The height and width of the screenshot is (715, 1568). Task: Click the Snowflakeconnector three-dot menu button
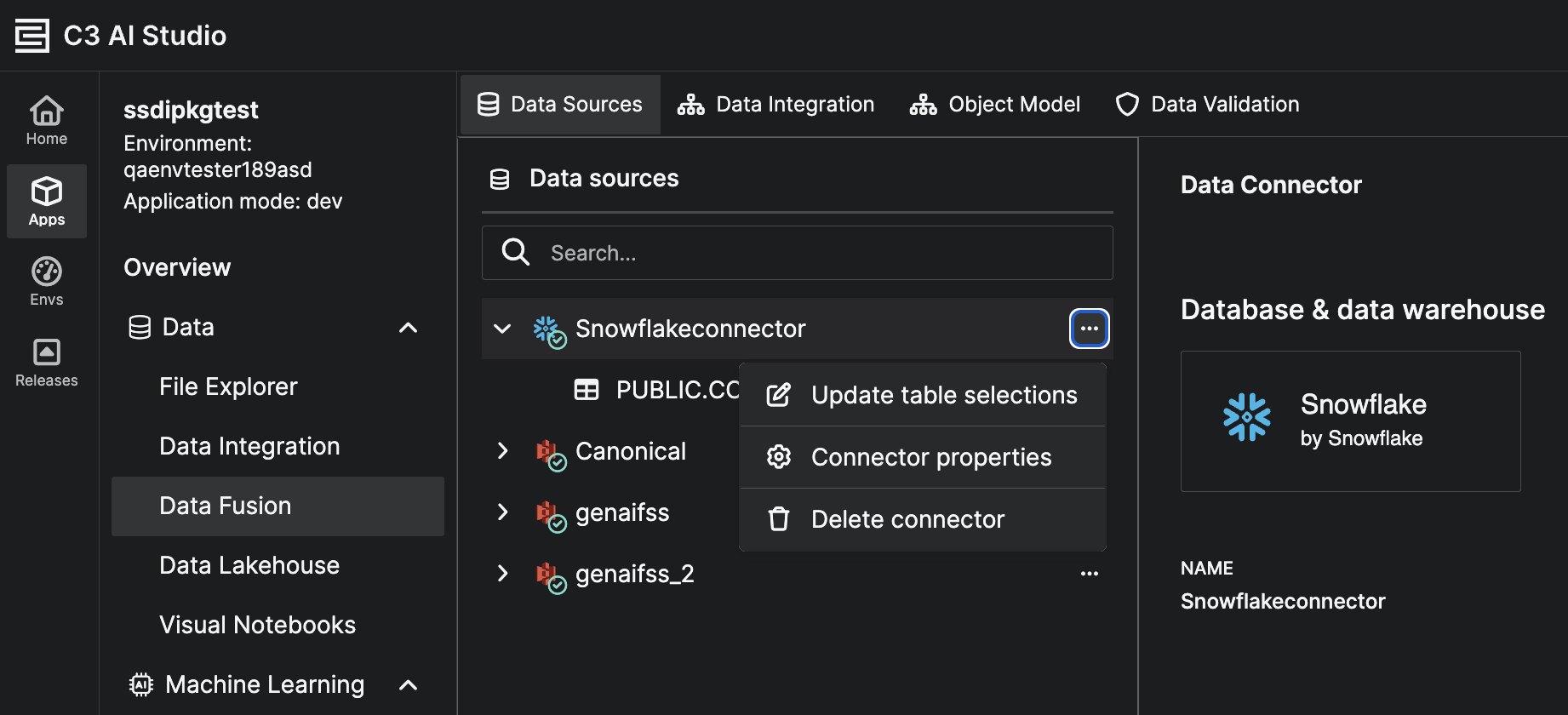point(1089,329)
